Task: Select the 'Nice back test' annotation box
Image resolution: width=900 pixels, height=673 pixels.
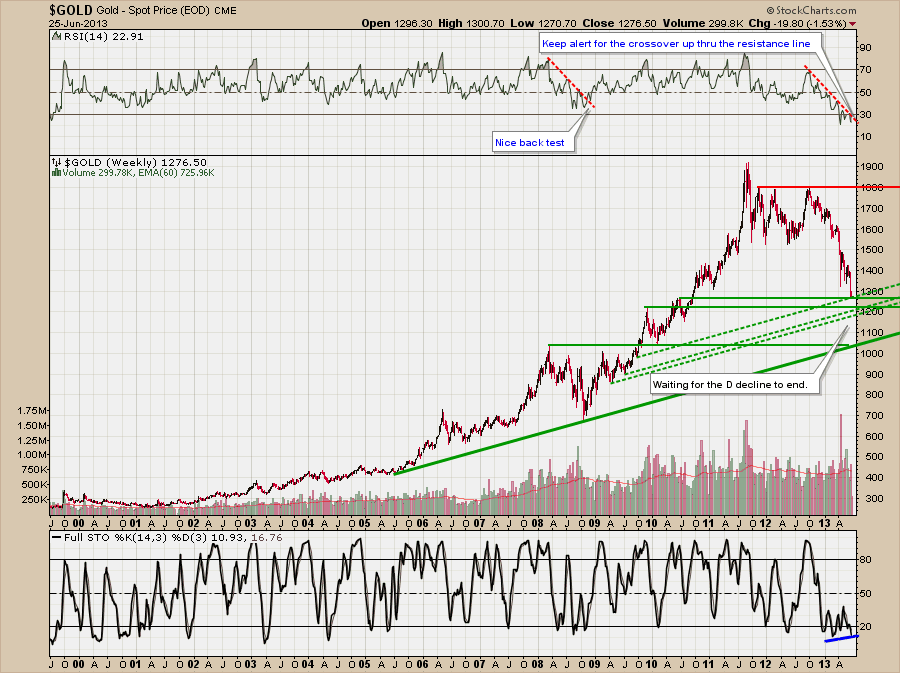Action: [529, 143]
